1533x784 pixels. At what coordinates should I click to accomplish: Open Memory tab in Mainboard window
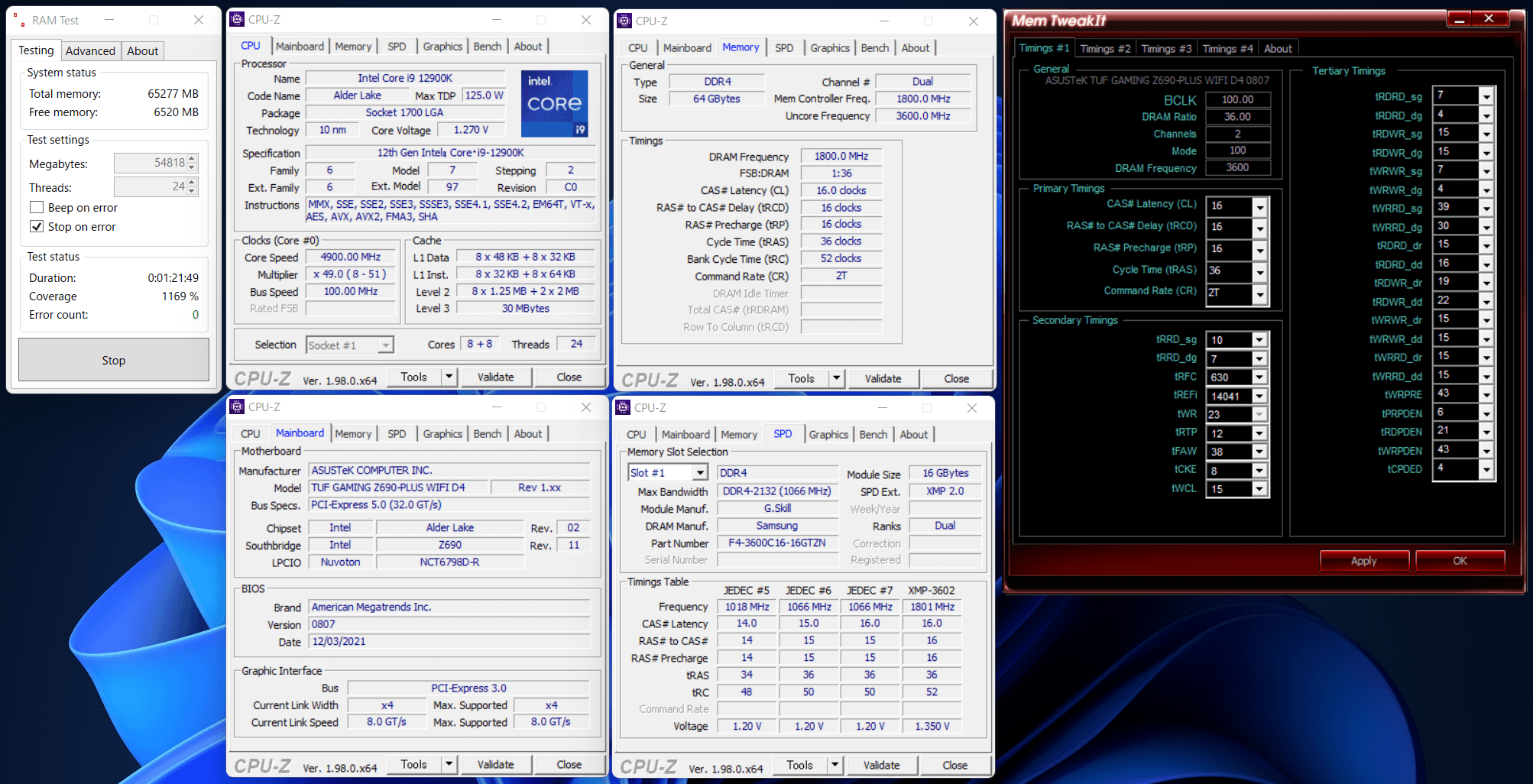coord(353,434)
